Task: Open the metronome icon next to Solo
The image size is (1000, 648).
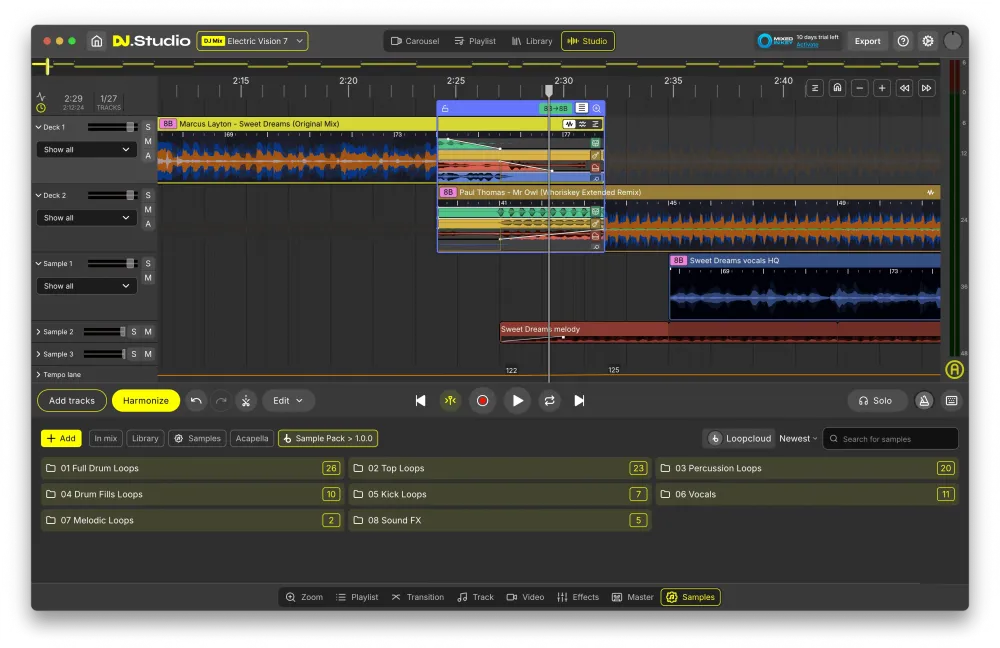Action: 924,401
